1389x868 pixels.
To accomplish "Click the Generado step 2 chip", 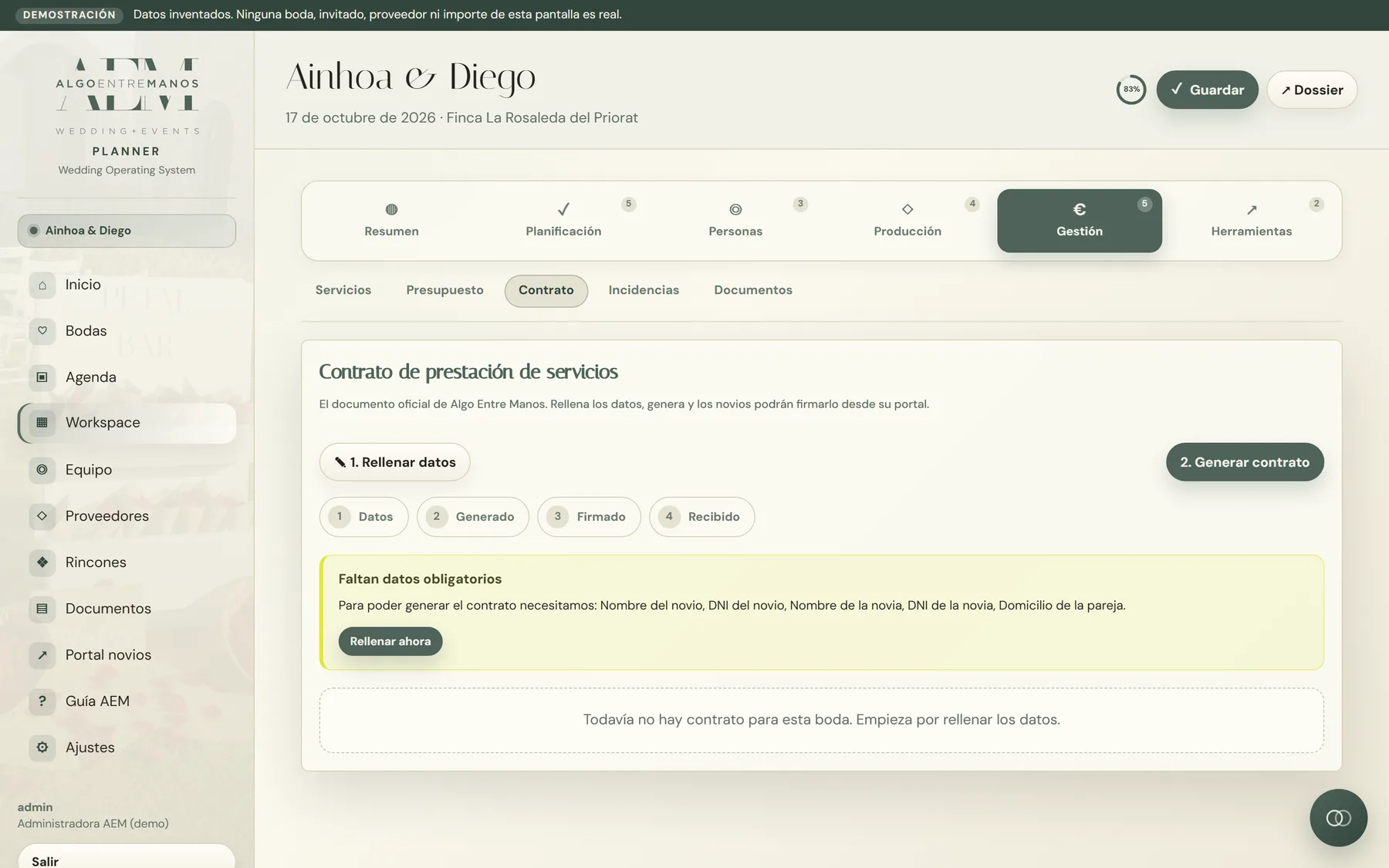I will point(473,517).
